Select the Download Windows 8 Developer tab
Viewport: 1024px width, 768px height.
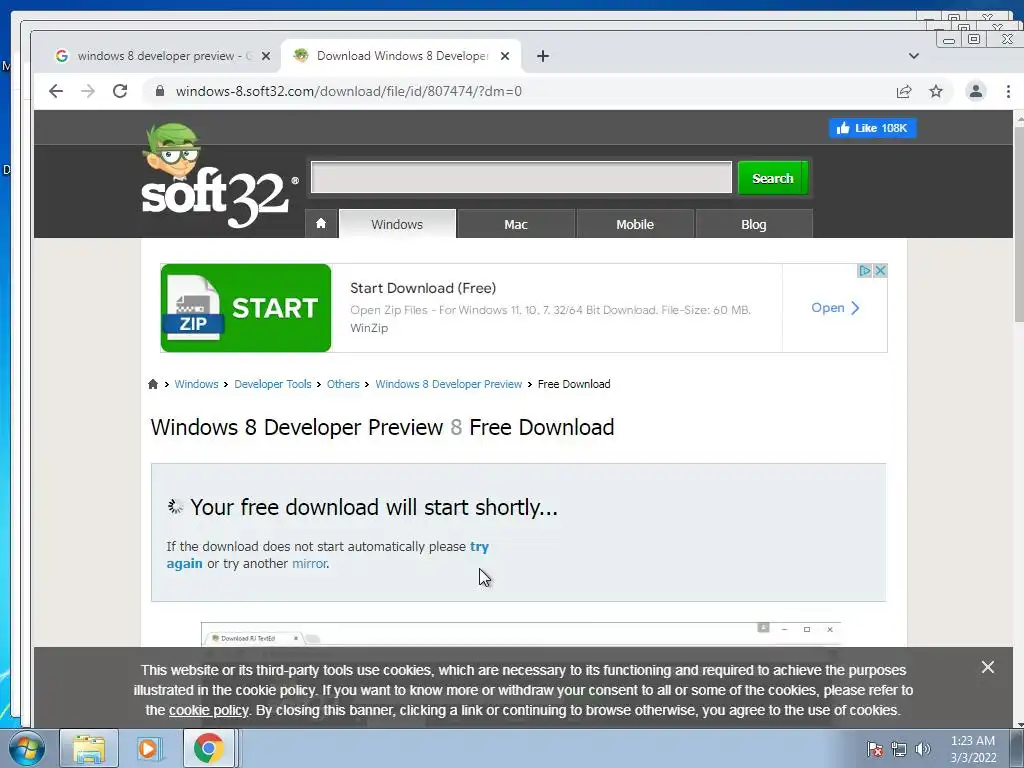point(400,56)
